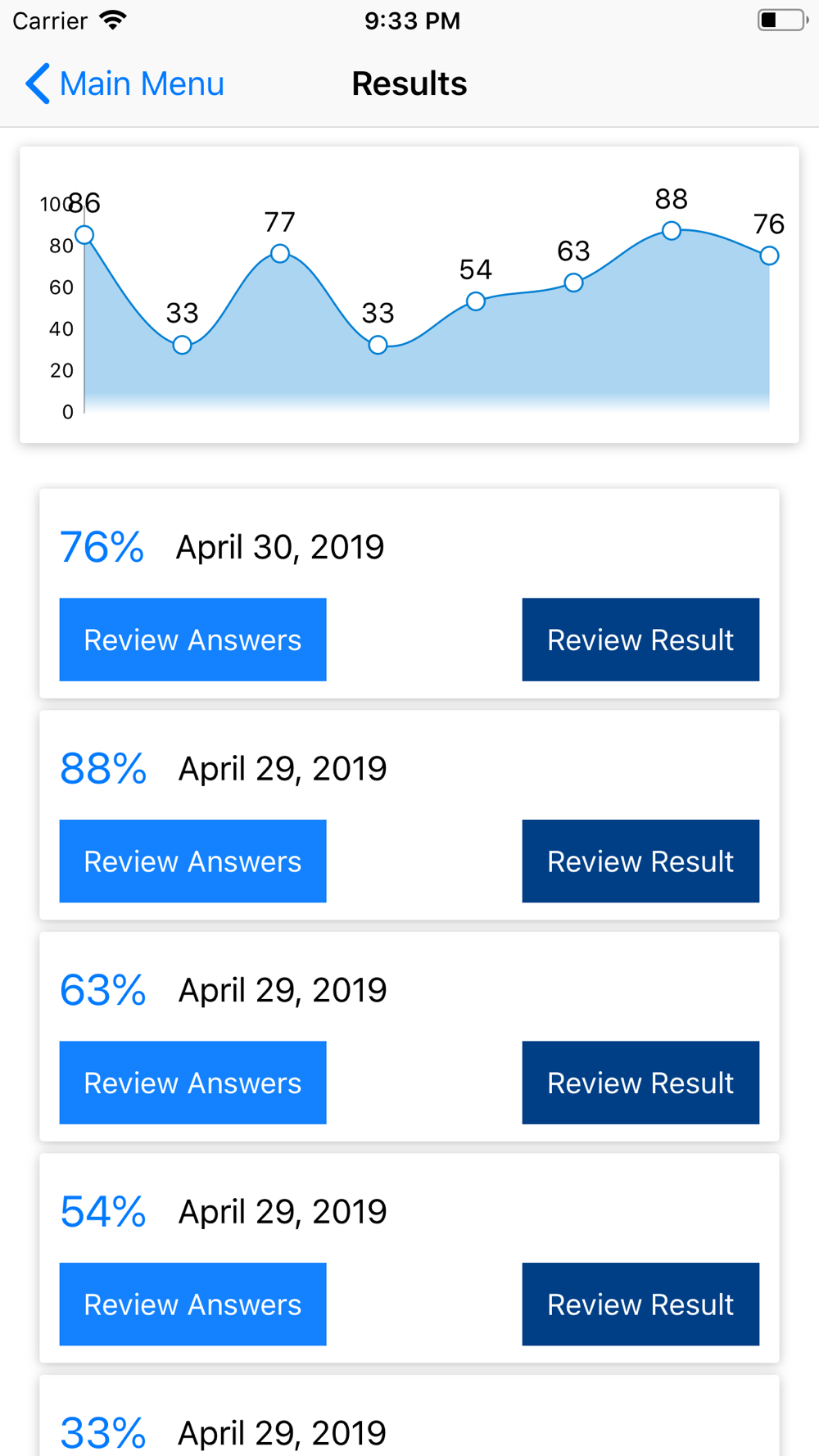Open Review Result for the 88% score
819x1456 pixels.
point(640,861)
